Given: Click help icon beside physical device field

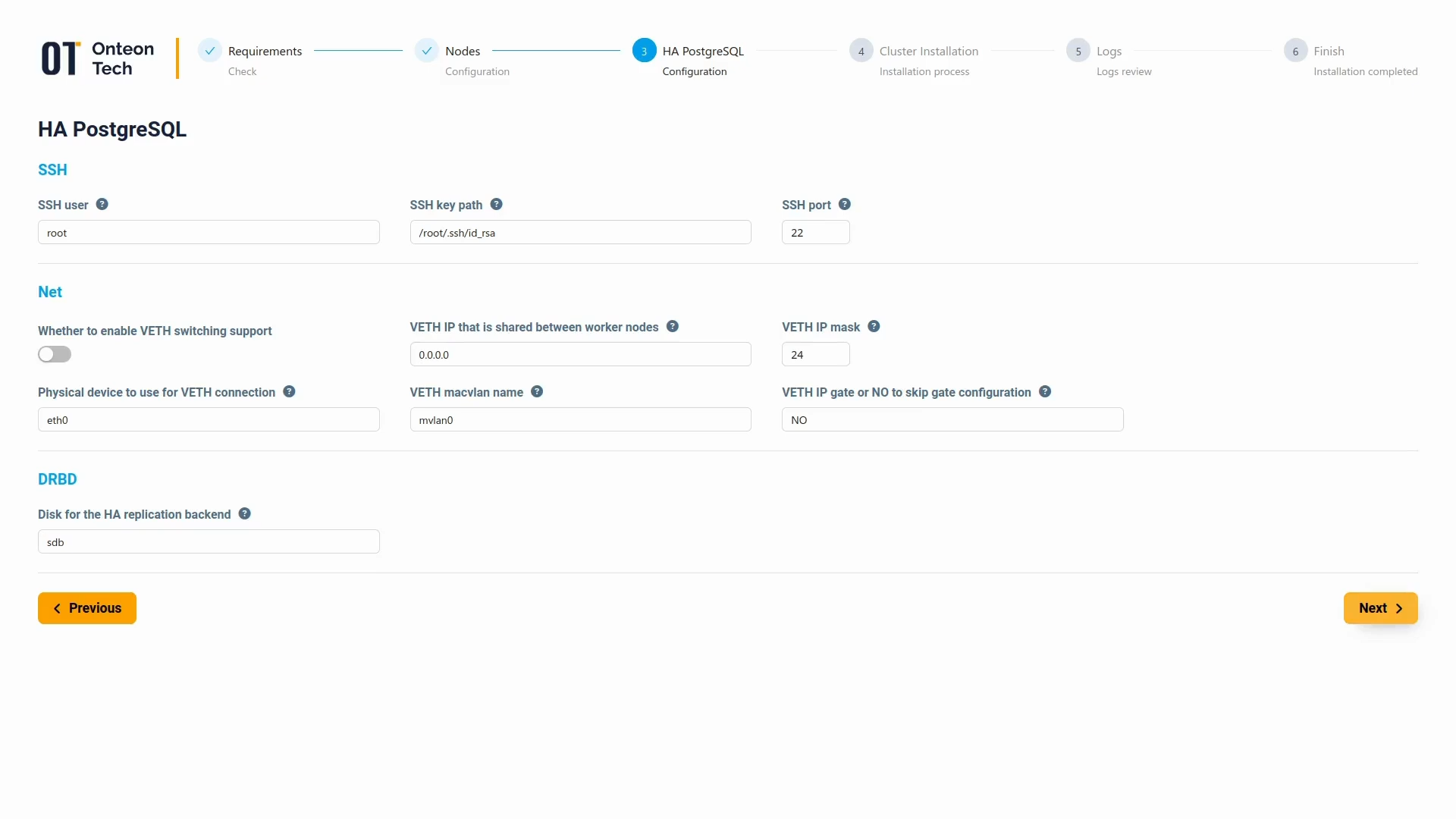Looking at the screenshot, I should pos(288,391).
